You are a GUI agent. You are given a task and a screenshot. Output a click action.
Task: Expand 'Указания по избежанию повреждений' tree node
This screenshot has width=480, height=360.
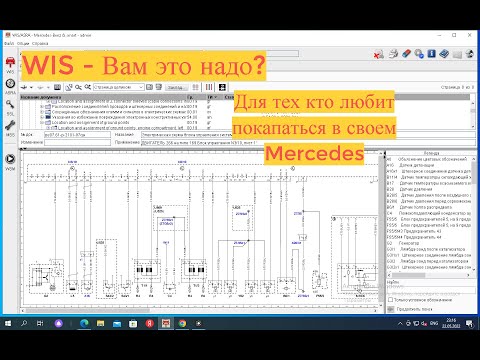pos(42,117)
